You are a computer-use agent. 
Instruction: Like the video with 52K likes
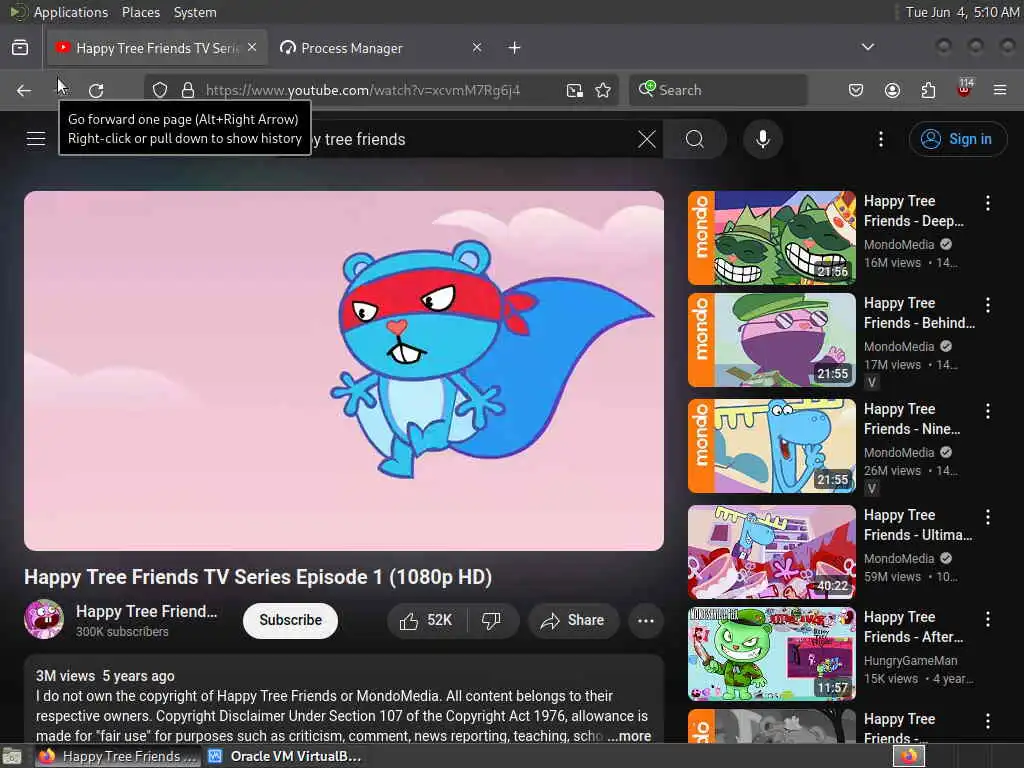point(427,620)
